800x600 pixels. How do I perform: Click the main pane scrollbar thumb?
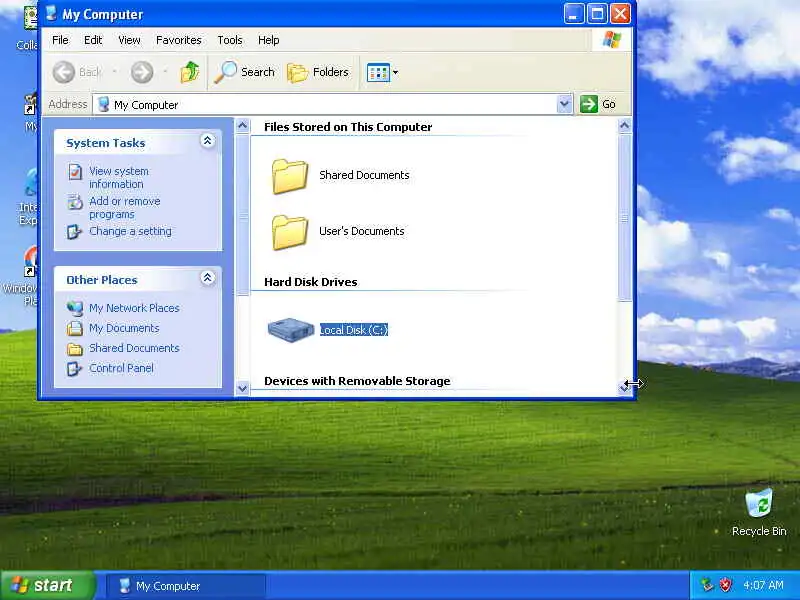(625, 217)
